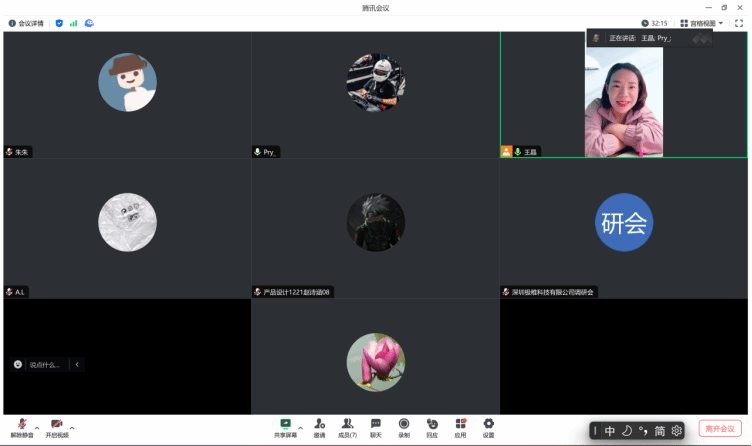Screen dimensions: 752x446
Task: Click the blue shield security icon
Action: (59, 22)
